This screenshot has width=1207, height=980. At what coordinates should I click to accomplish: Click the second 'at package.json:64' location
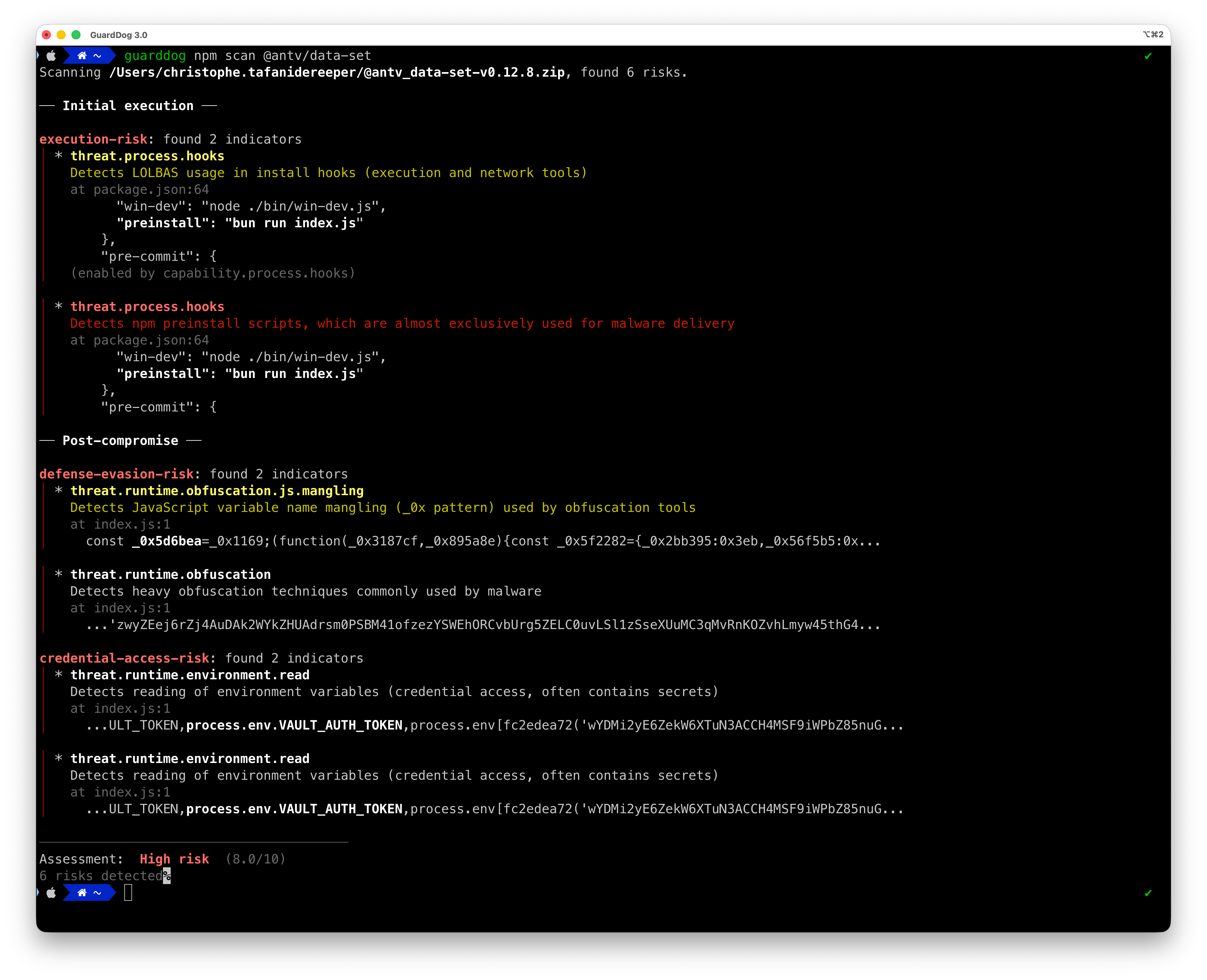click(x=139, y=340)
